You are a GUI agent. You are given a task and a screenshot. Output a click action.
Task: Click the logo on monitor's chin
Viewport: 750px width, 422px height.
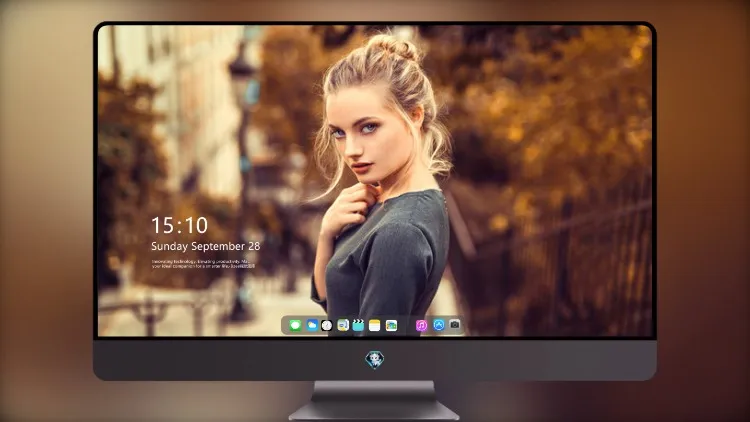375,360
